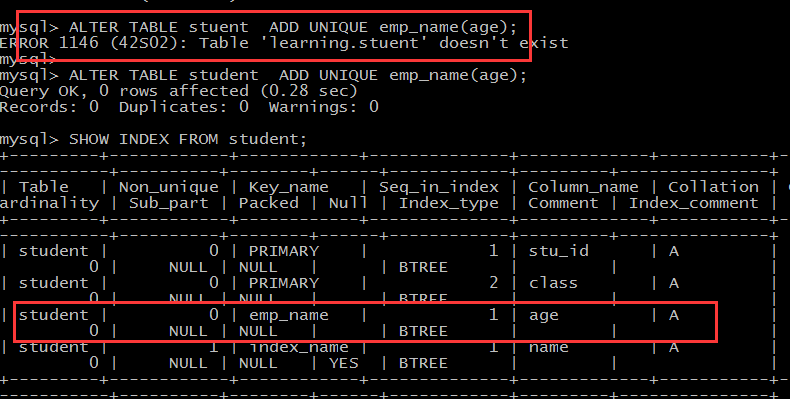Viewport: 790px width, 399px height.
Task: Click 'emp_name' in the highlighted row
Action: pyautogui.click(x=289, y=315)
